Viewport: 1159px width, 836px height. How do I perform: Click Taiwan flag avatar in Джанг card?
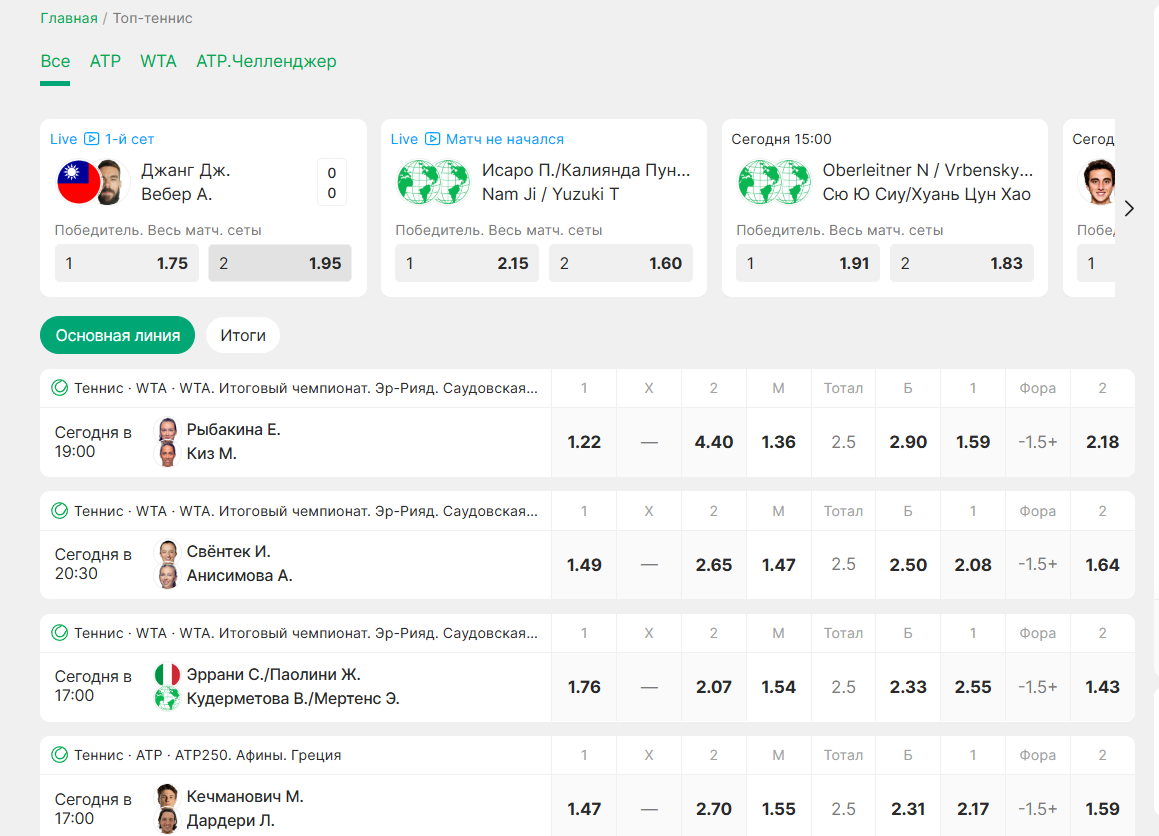click(74, 182)
